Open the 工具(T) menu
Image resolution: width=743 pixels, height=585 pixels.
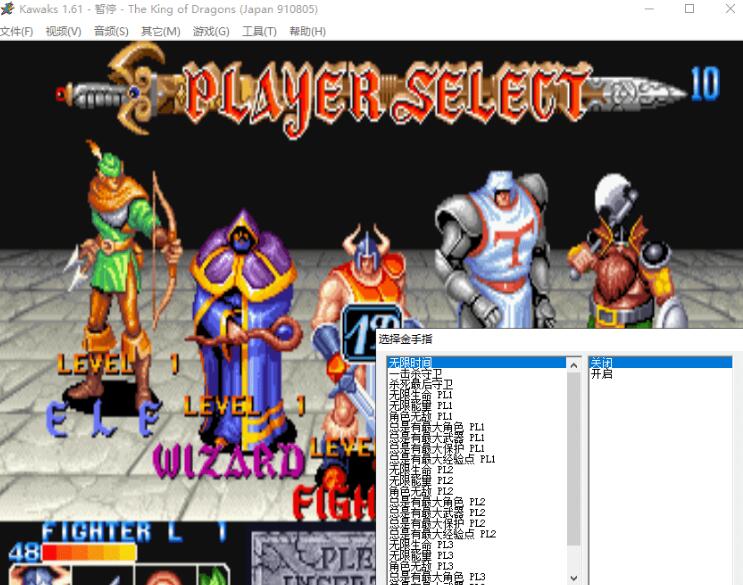tap(259, 31)
